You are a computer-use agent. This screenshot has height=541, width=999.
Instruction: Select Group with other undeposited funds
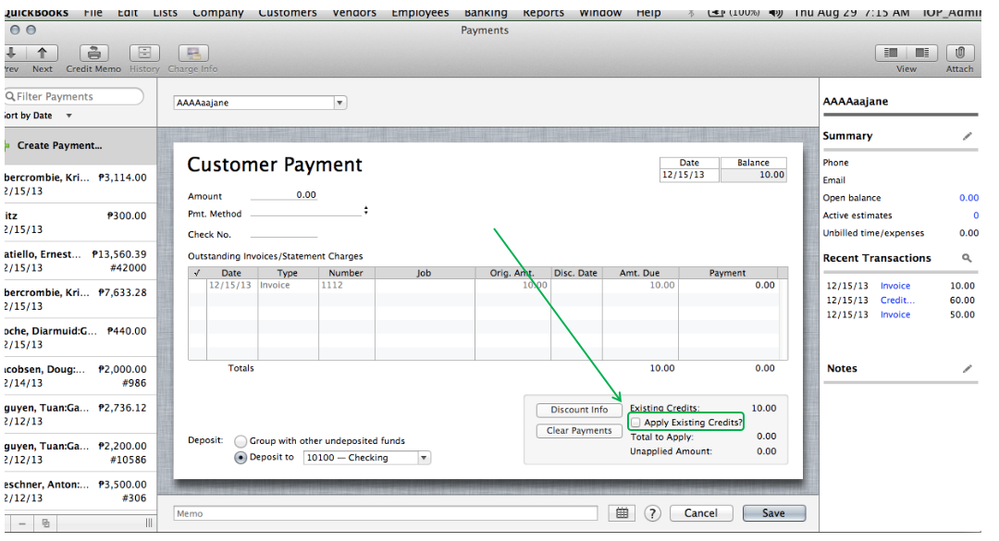point(240,441)
